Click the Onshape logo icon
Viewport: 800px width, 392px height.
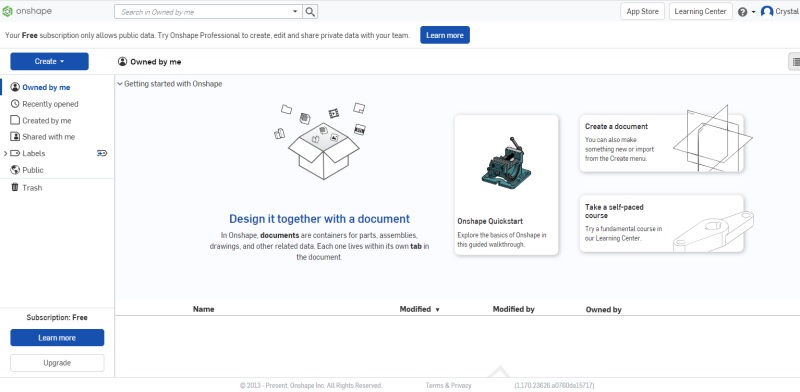pyautogui.click(x=7, y=11)
